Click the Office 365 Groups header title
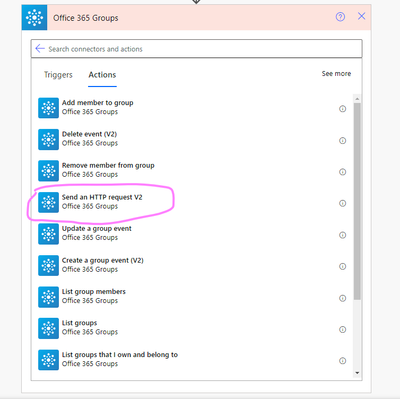The image size is (400, 399). pos(86,18)
